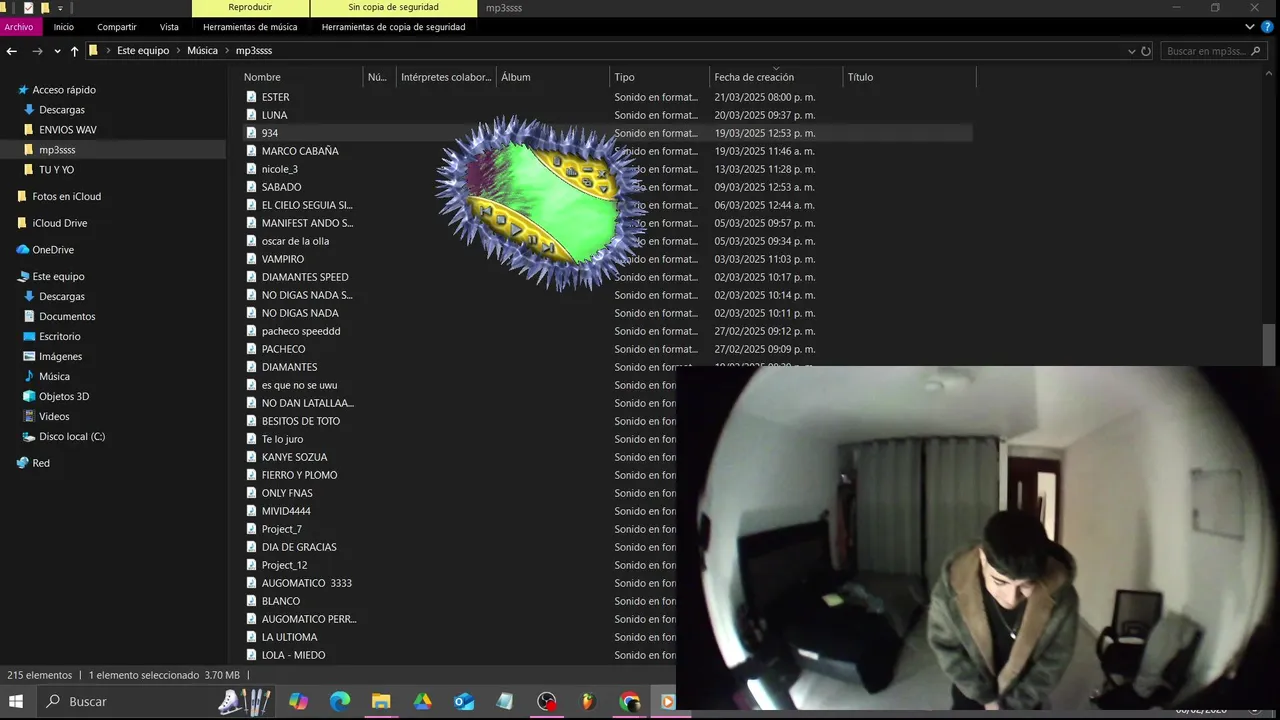Click New Folder icon in quick access toolbar
Image resolution: width=1280 pixels, height=720 pixels.
[x=45, y=8]
